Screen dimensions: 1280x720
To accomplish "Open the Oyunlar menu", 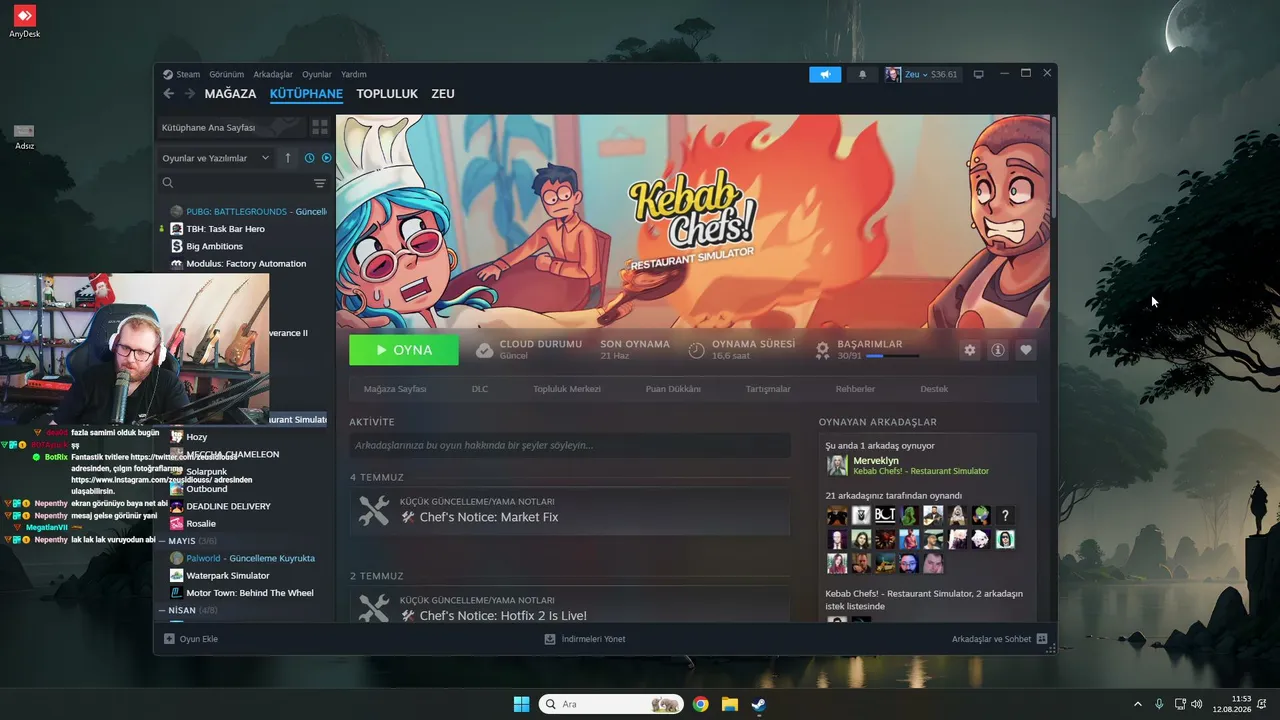I will [317, 74].
